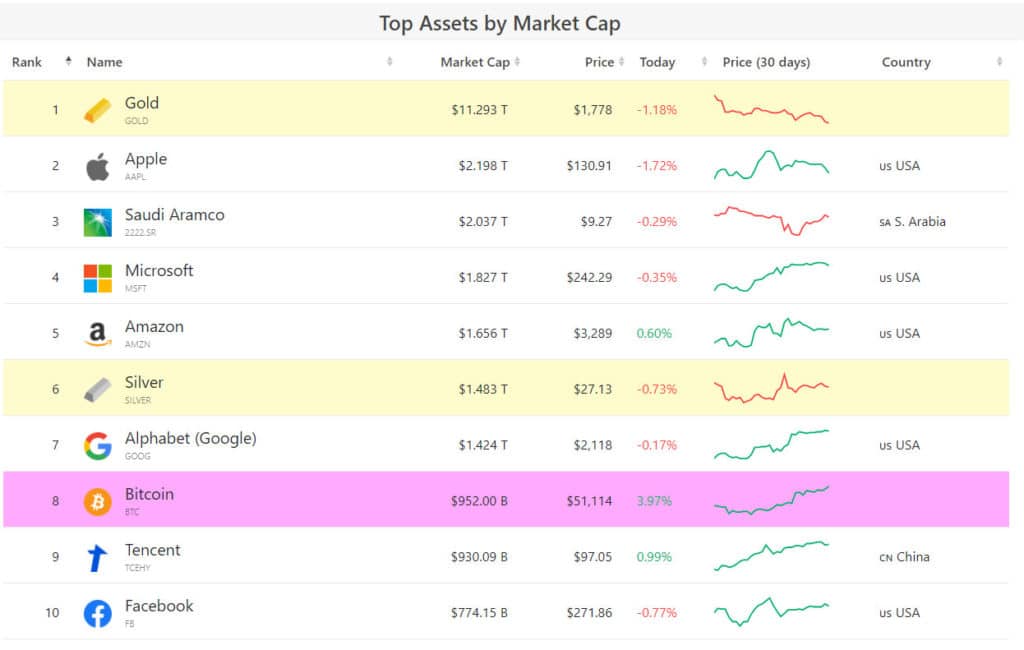Click Saudi Aramco price $9.27

tap(596, 221)
